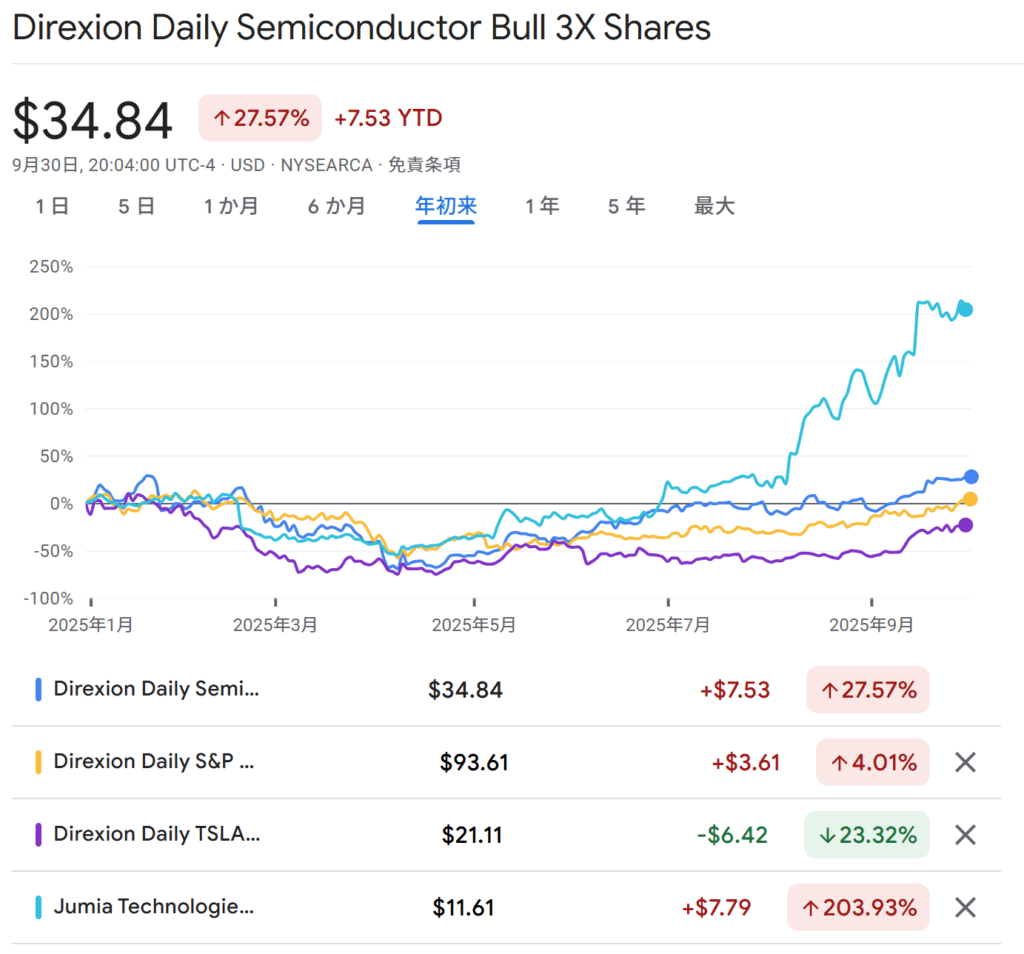Click the blue Semiconductor line endpoint dot
This screenshot has height=954, width=1024.
coord(971,477)
